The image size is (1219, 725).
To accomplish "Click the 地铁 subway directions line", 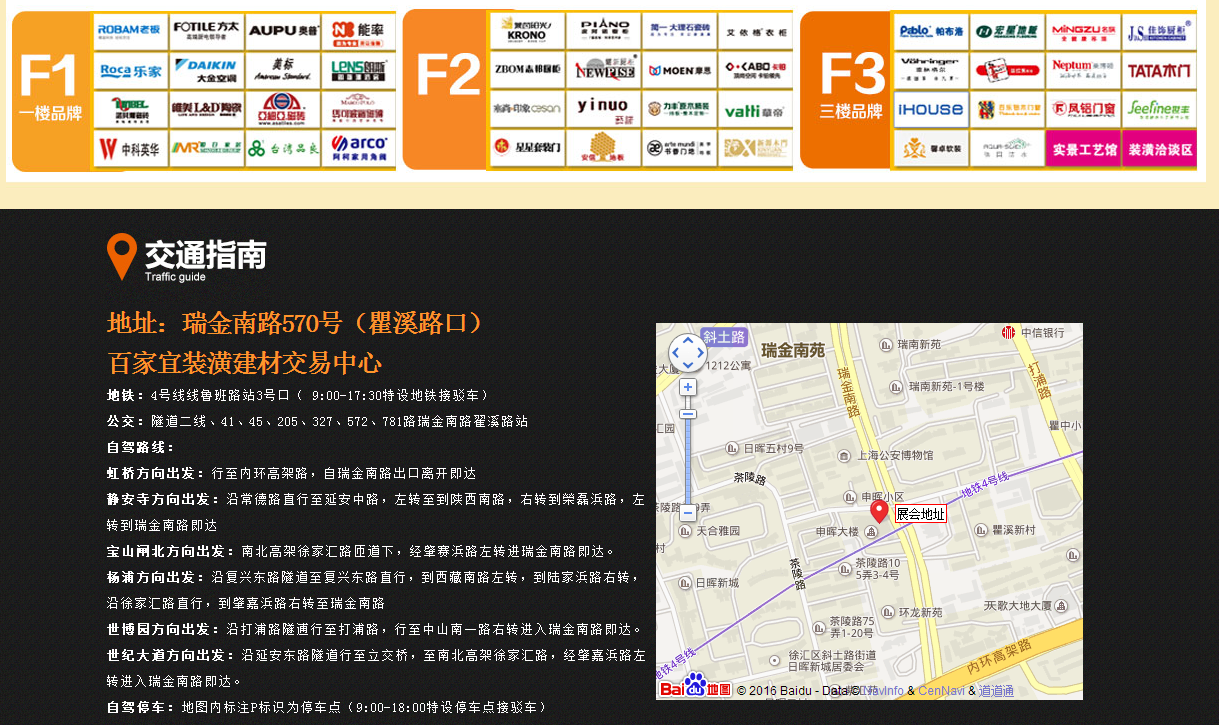I will pyautogui.click(x=298, y=395).
